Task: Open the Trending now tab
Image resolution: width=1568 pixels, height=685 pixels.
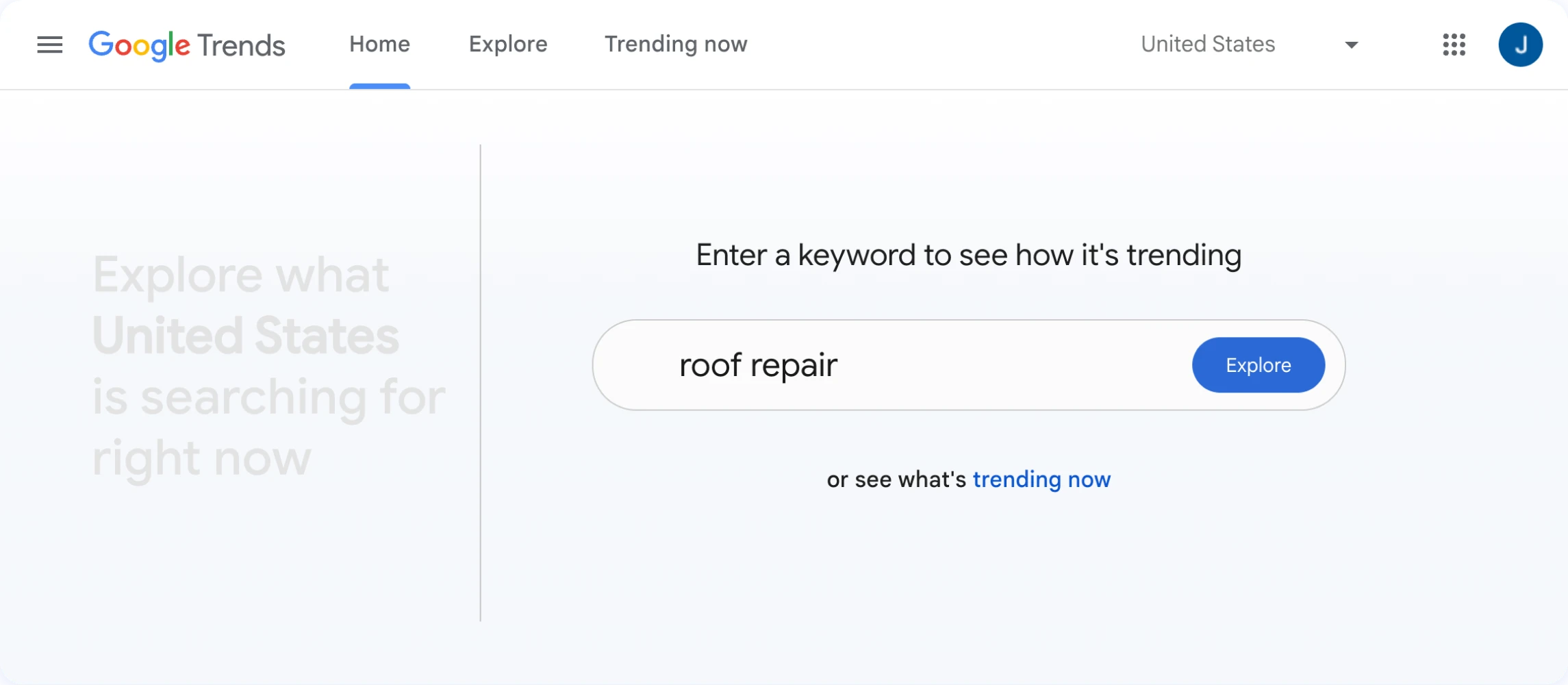Action: tap(675, 45)
